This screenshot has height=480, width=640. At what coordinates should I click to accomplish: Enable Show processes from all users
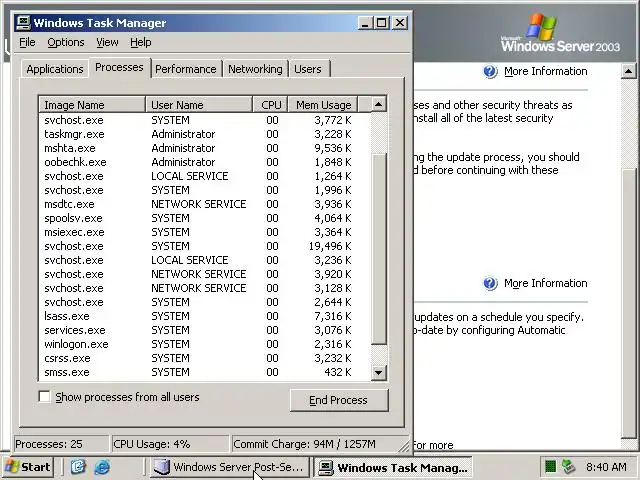[x=44, y=397]
